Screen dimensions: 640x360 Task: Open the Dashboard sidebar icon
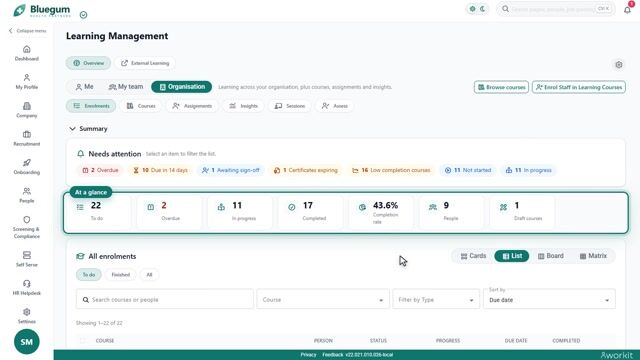27,49
